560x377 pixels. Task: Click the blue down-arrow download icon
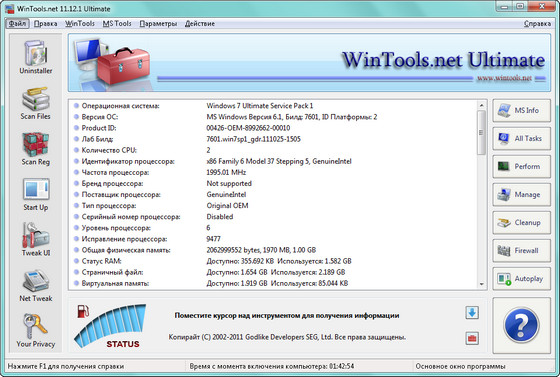(x=472, y=313)
